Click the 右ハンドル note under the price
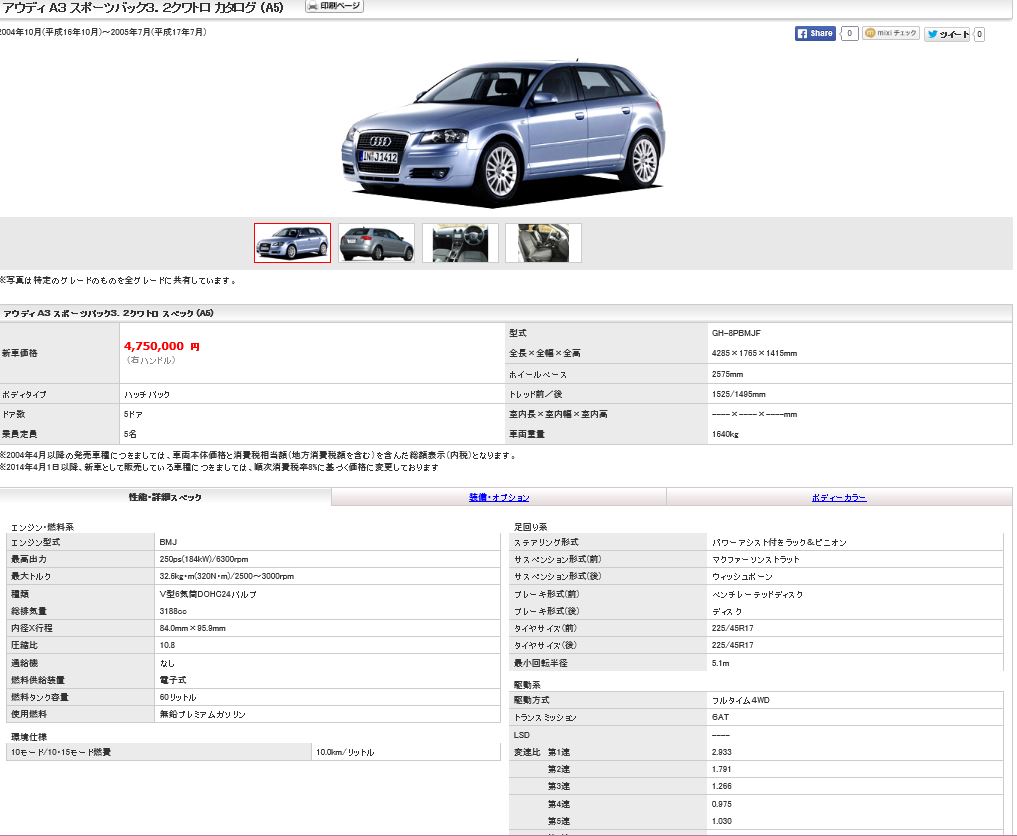The width and height of the screenshot is (1017, 836). (150, 360)
